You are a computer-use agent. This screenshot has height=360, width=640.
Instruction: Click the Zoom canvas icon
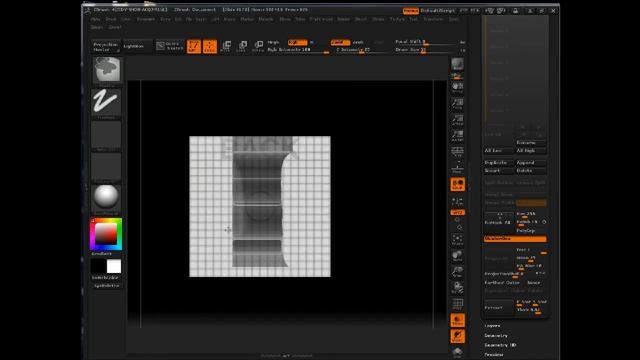point(458,104)
